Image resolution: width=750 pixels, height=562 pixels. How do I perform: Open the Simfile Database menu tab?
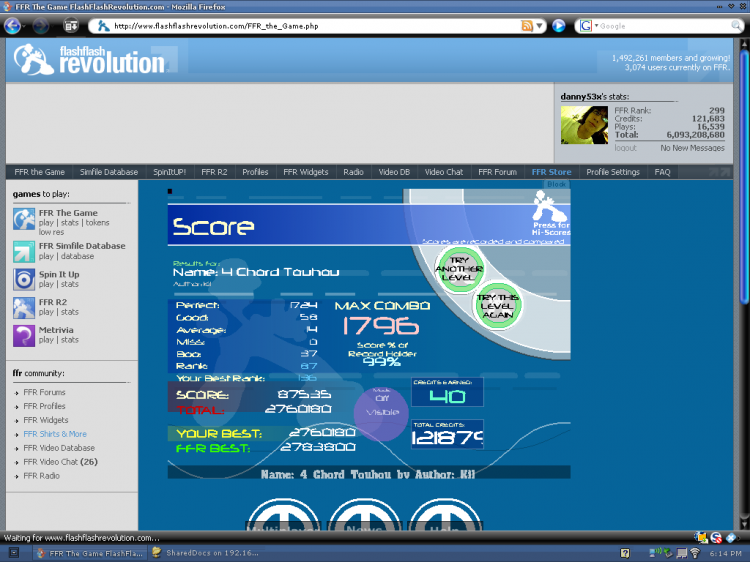click(109, 172)
